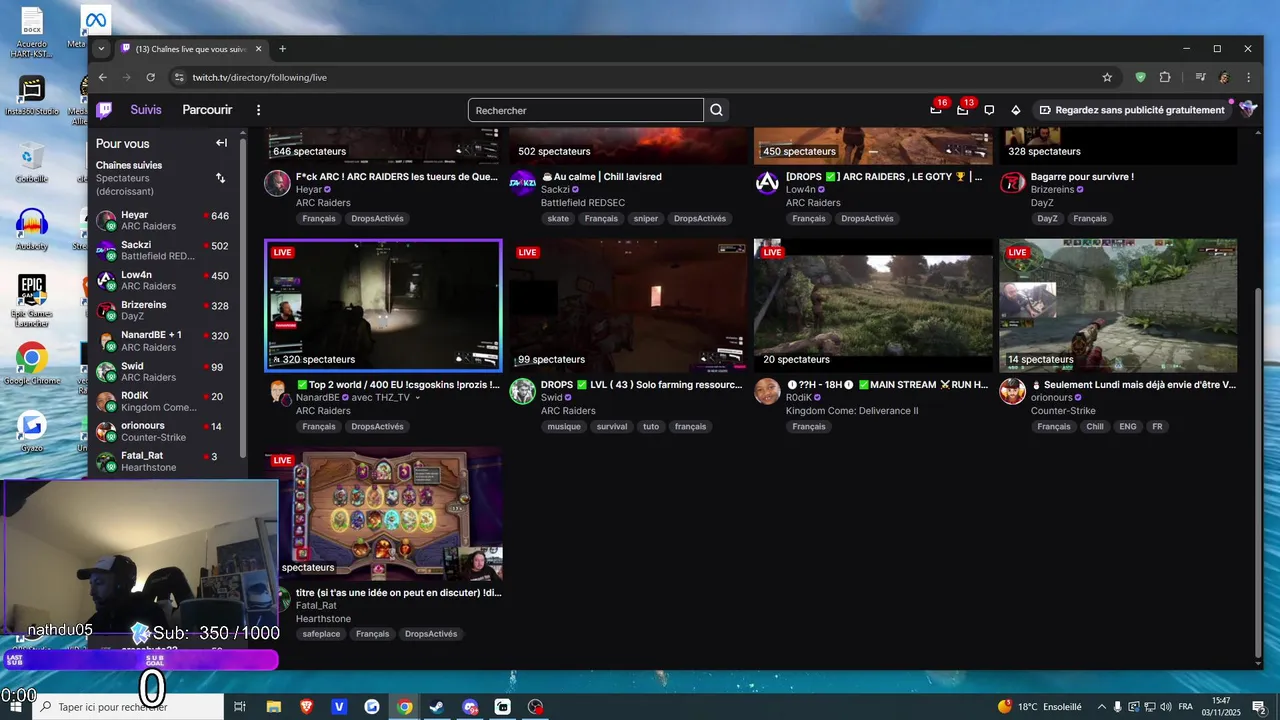
Task: Open the Twitch Bits crown icon
Action: pyautogui.click(x=1015, y=110)
